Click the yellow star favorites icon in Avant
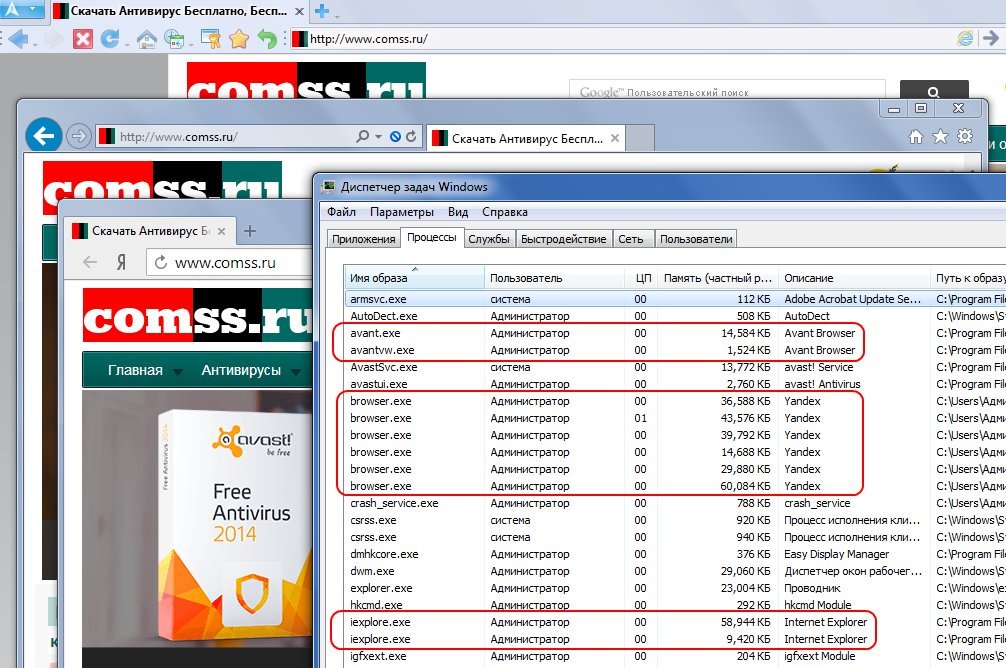 coord(238,40)
